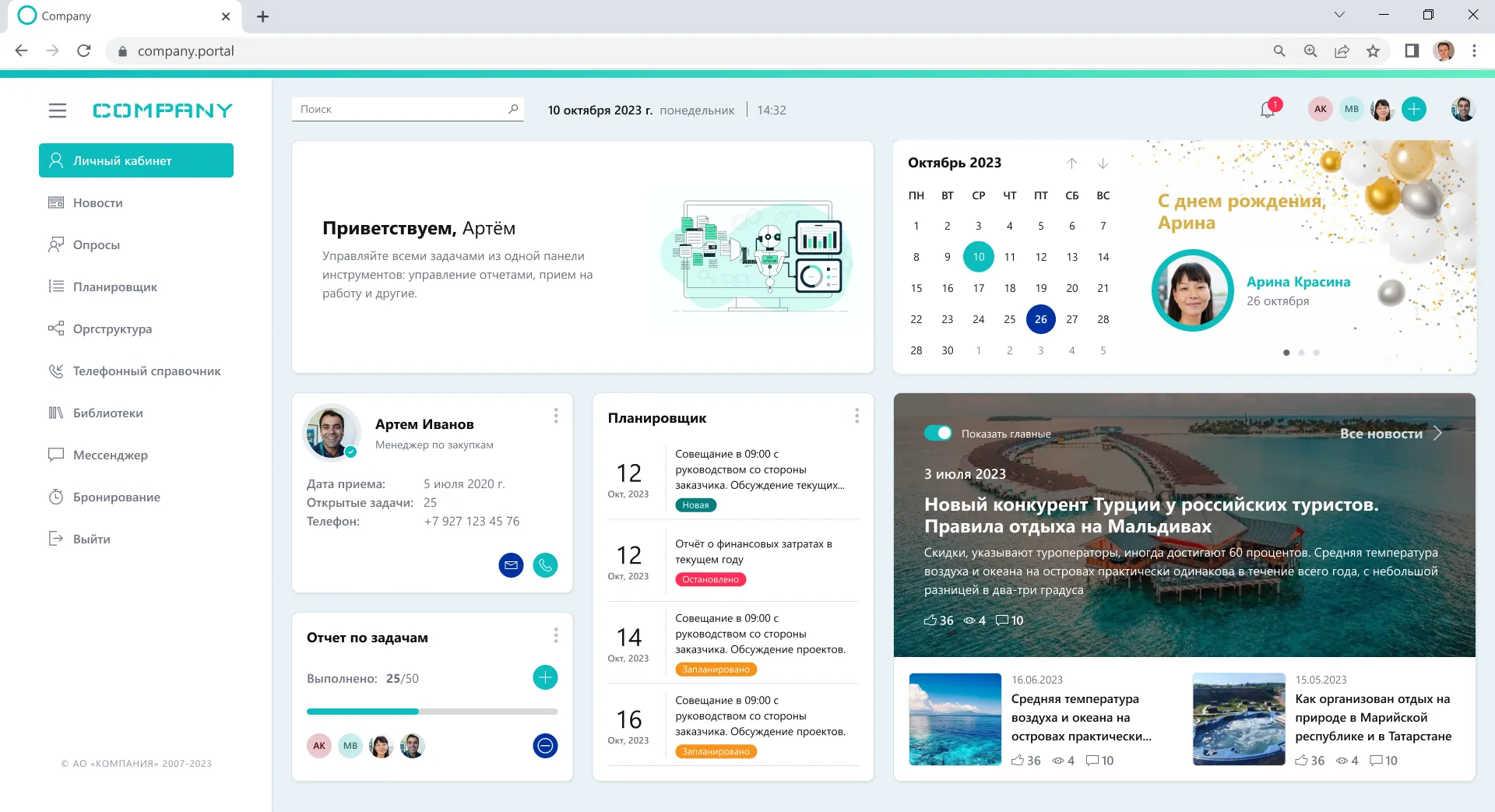Click the teal plus button in header
This screenshot has height=812, width=1495.
pyautogui.click(x=1413, y=109)
